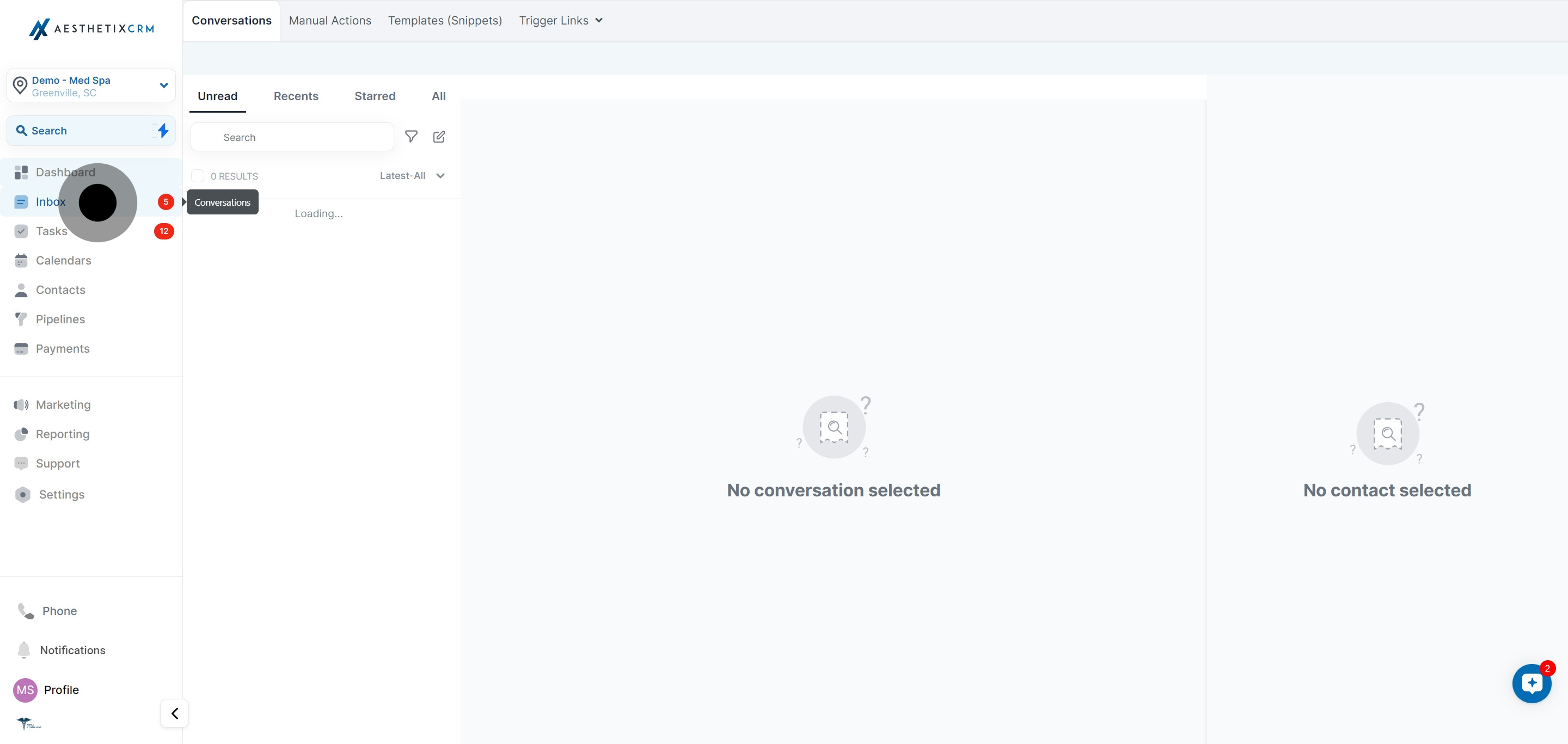The image size is (1568, 744).
Task: Open the Templates (Snippets) tab
Action: [x=445, y=21]
